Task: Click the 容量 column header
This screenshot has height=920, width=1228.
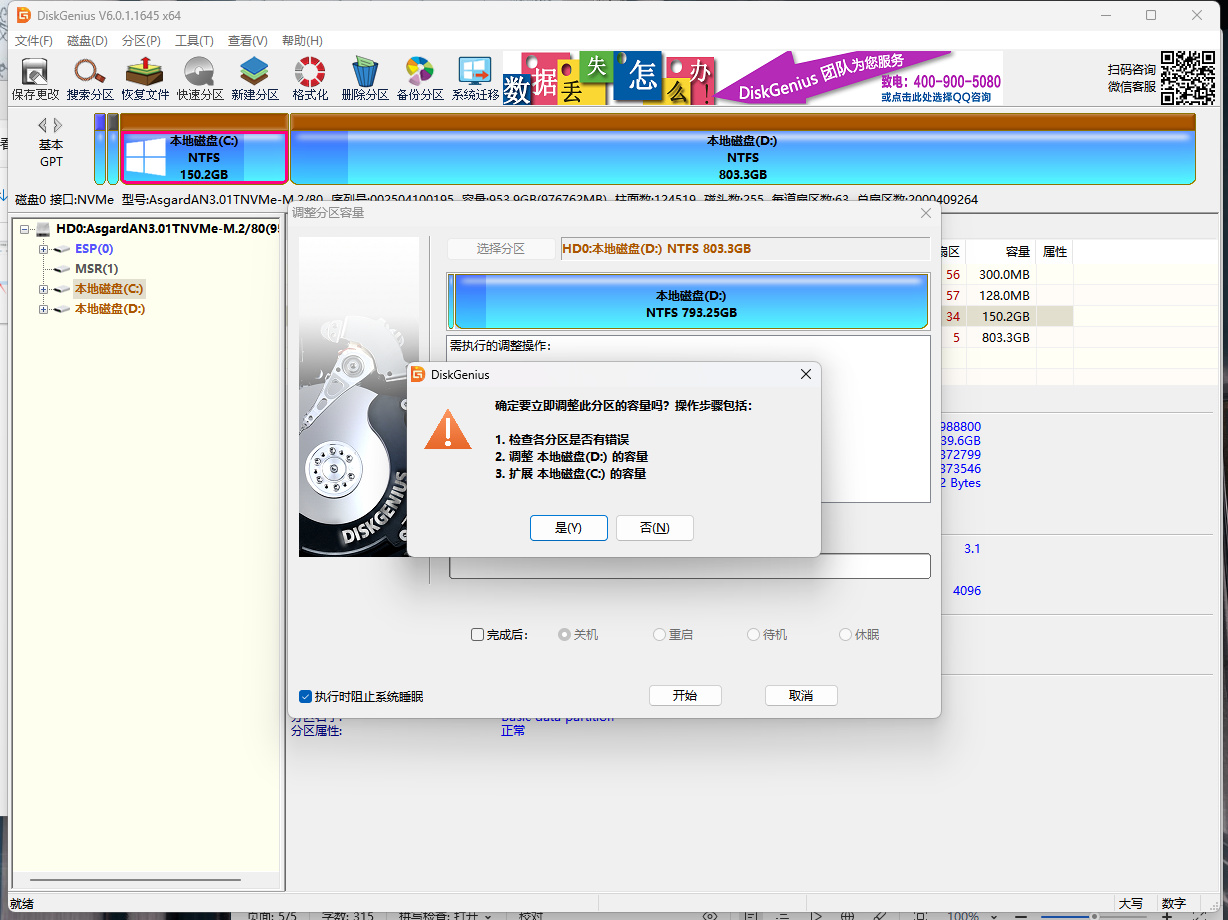Action: [x=1001, y=251]
